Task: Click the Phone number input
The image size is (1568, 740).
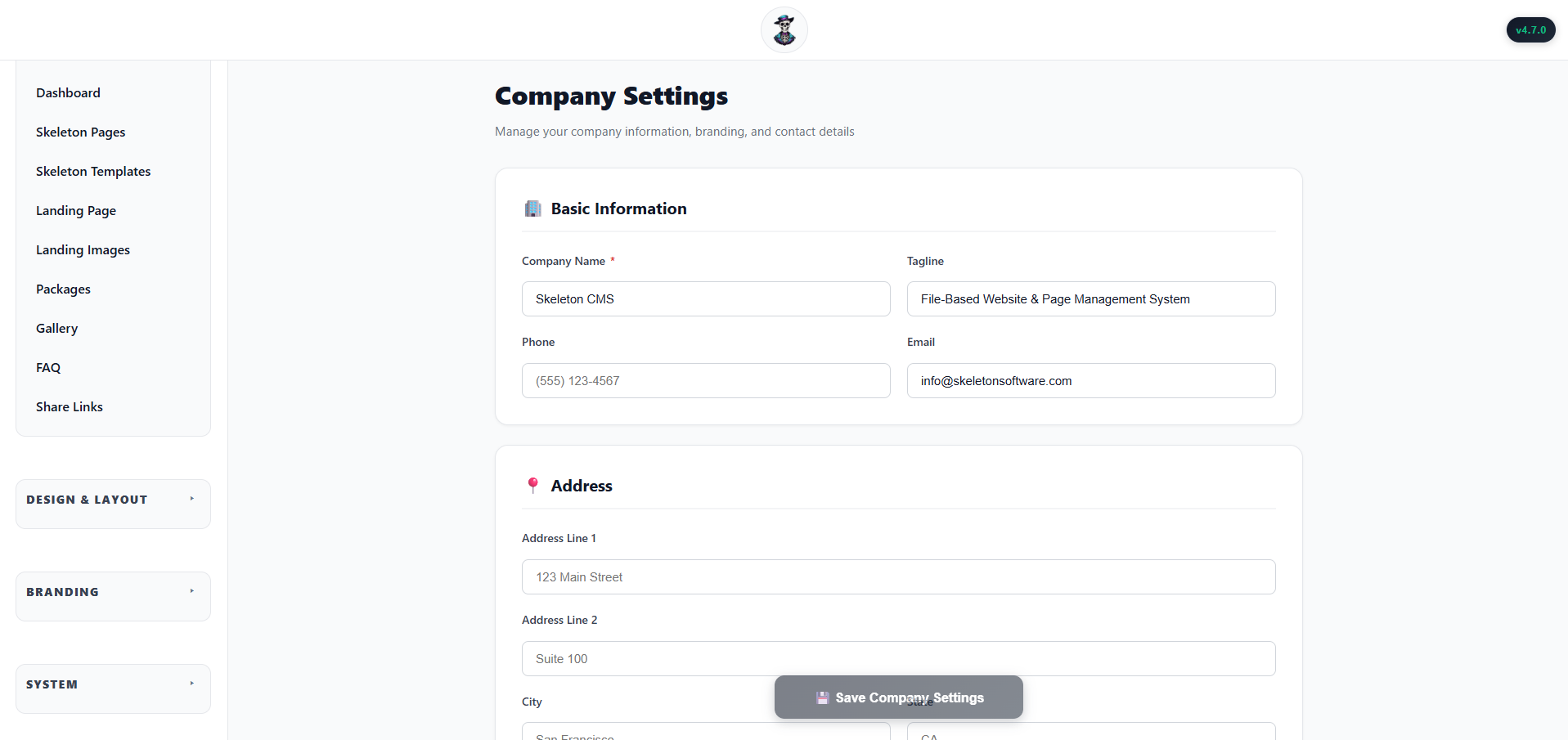Action: [705, 381]
